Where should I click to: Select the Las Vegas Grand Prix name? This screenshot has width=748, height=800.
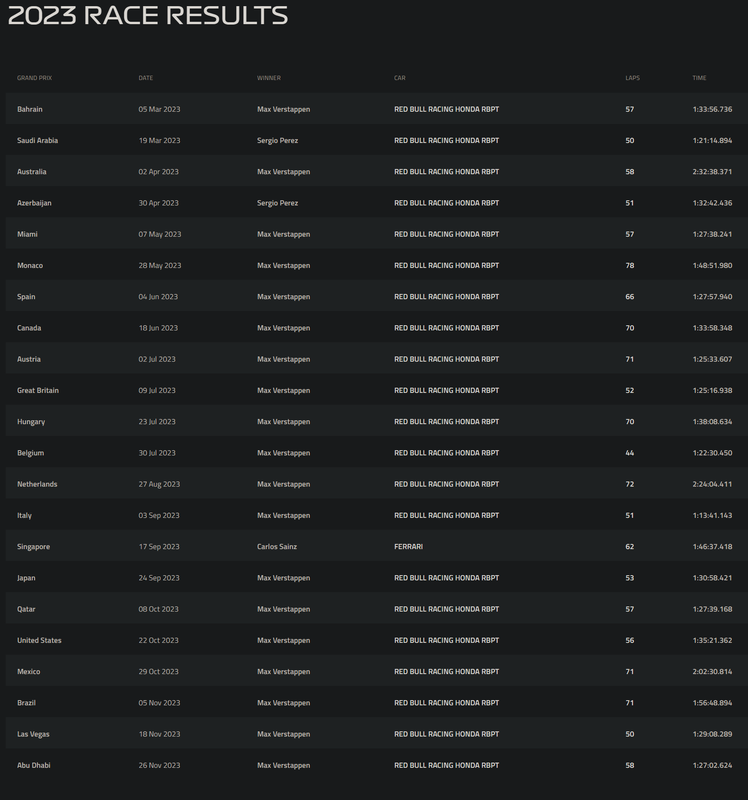tap(33, 734)
